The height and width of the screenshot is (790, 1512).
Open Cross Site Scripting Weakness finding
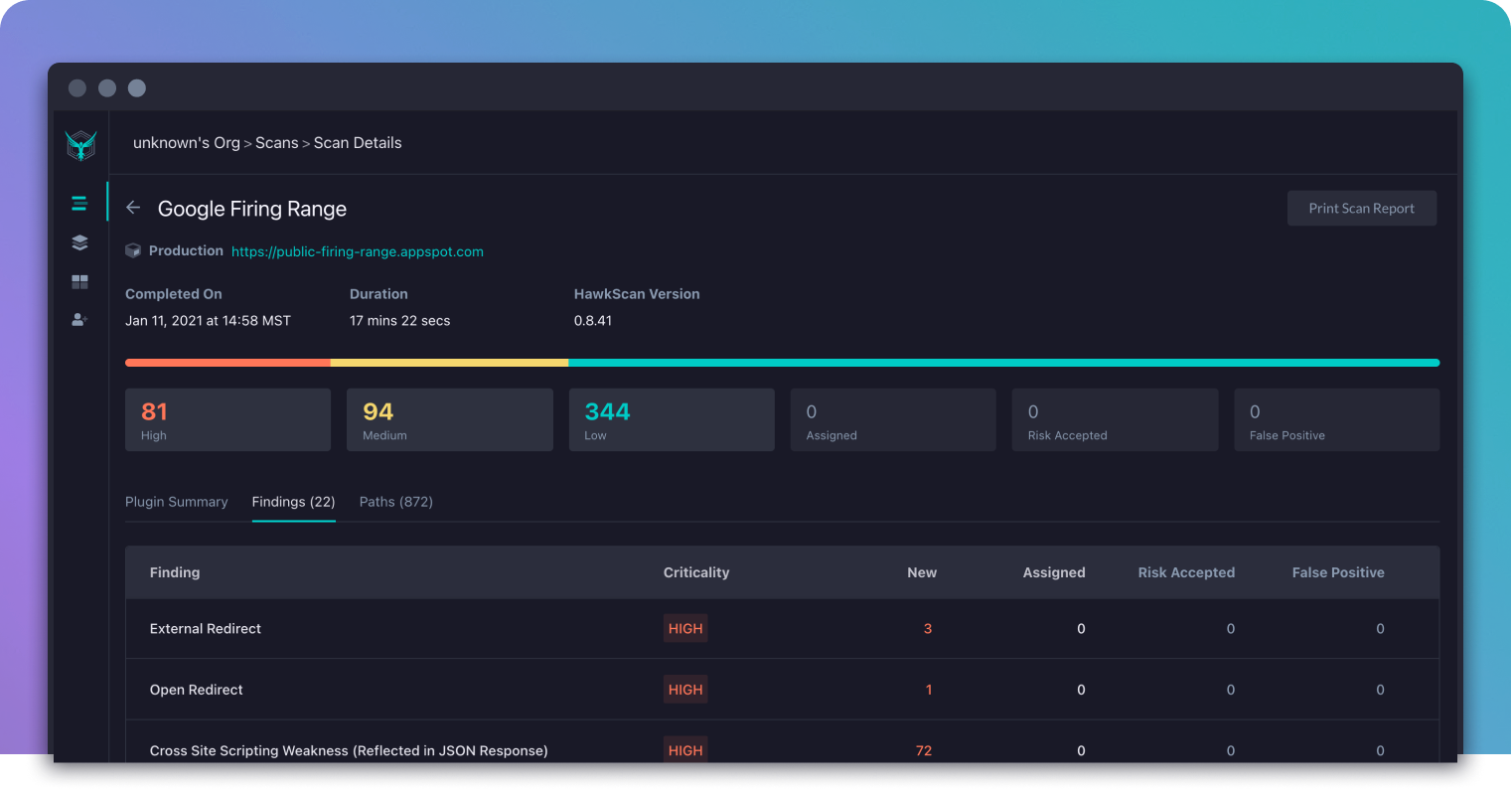[x=349, y=750]
